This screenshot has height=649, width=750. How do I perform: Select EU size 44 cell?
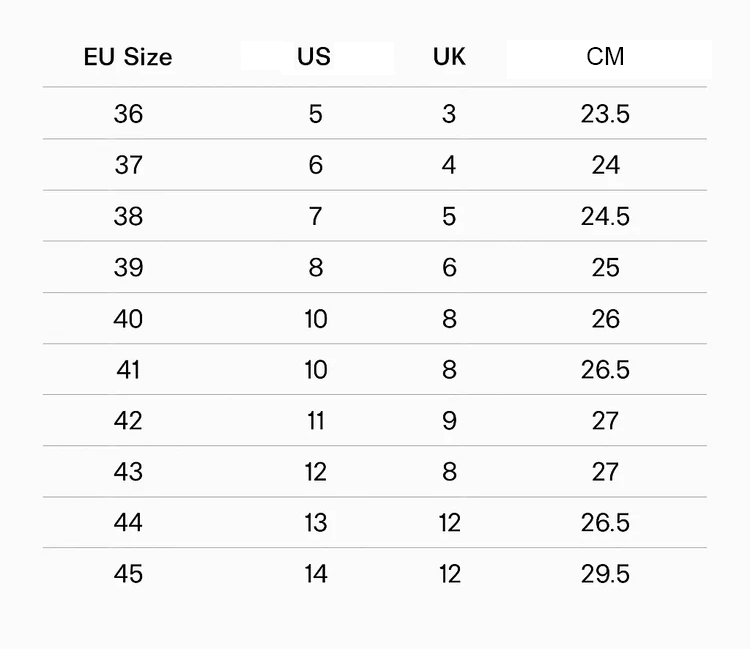[128, 522]
